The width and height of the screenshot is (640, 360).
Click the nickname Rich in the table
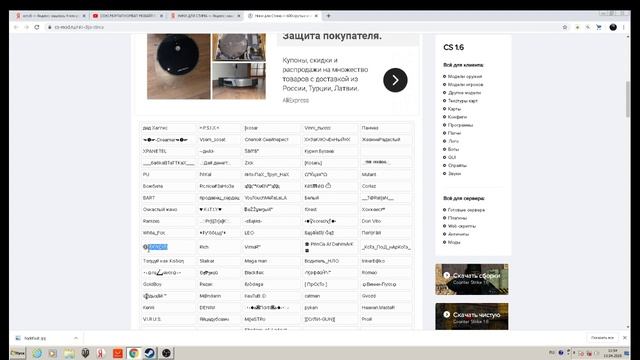(204, 247)
